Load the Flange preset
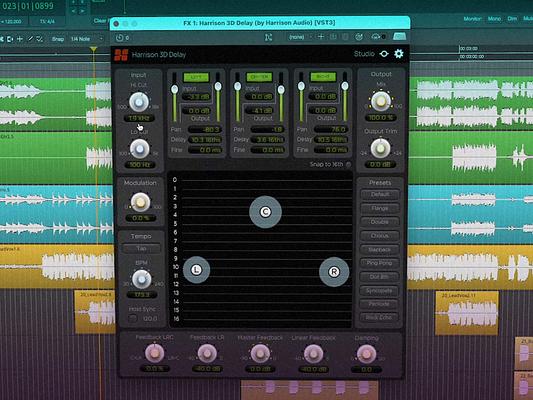Image resolution: width=533 pixels, height=400 pixels. point(380,208)
